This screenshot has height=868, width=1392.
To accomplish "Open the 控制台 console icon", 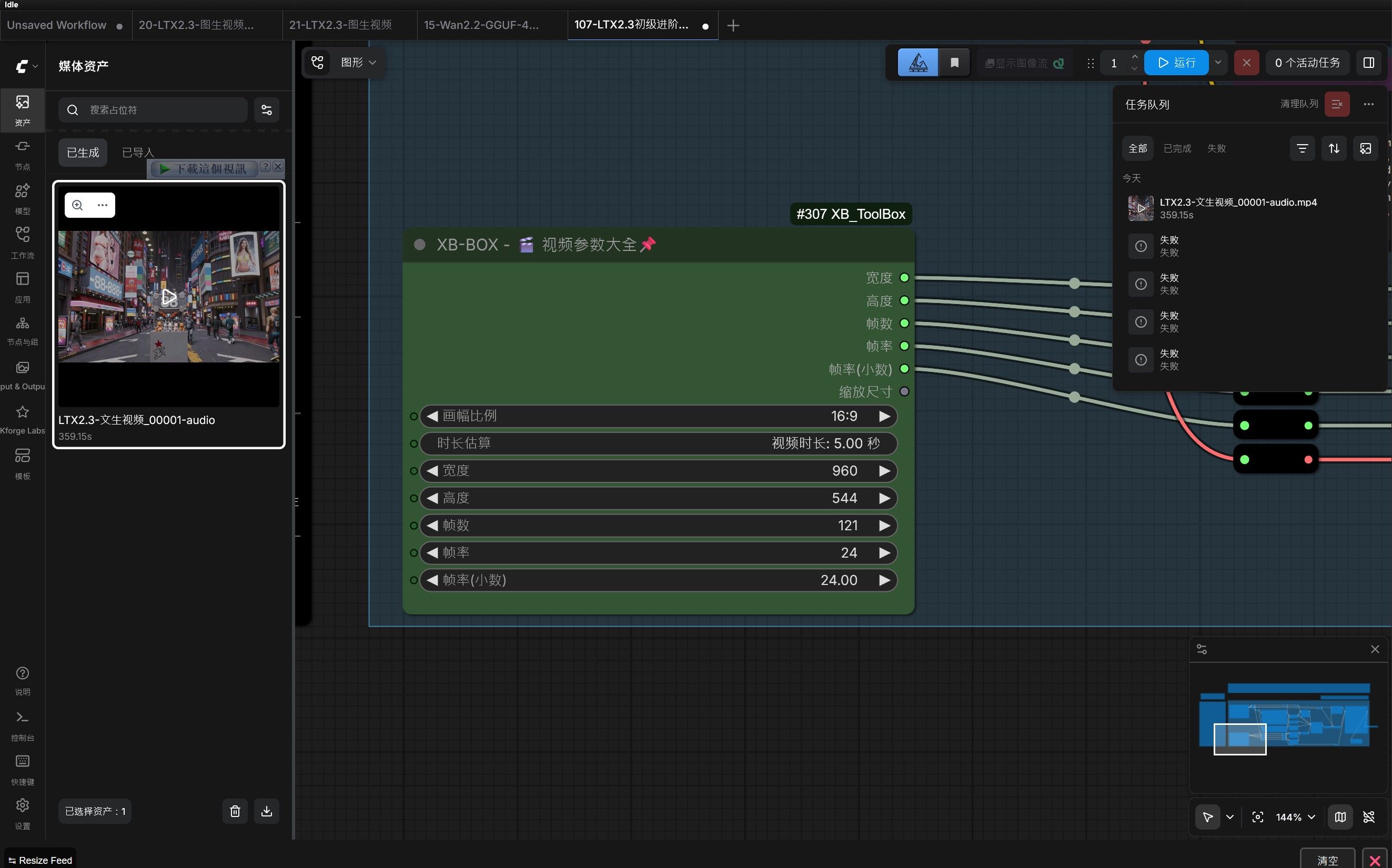I will tap(23, 724).
